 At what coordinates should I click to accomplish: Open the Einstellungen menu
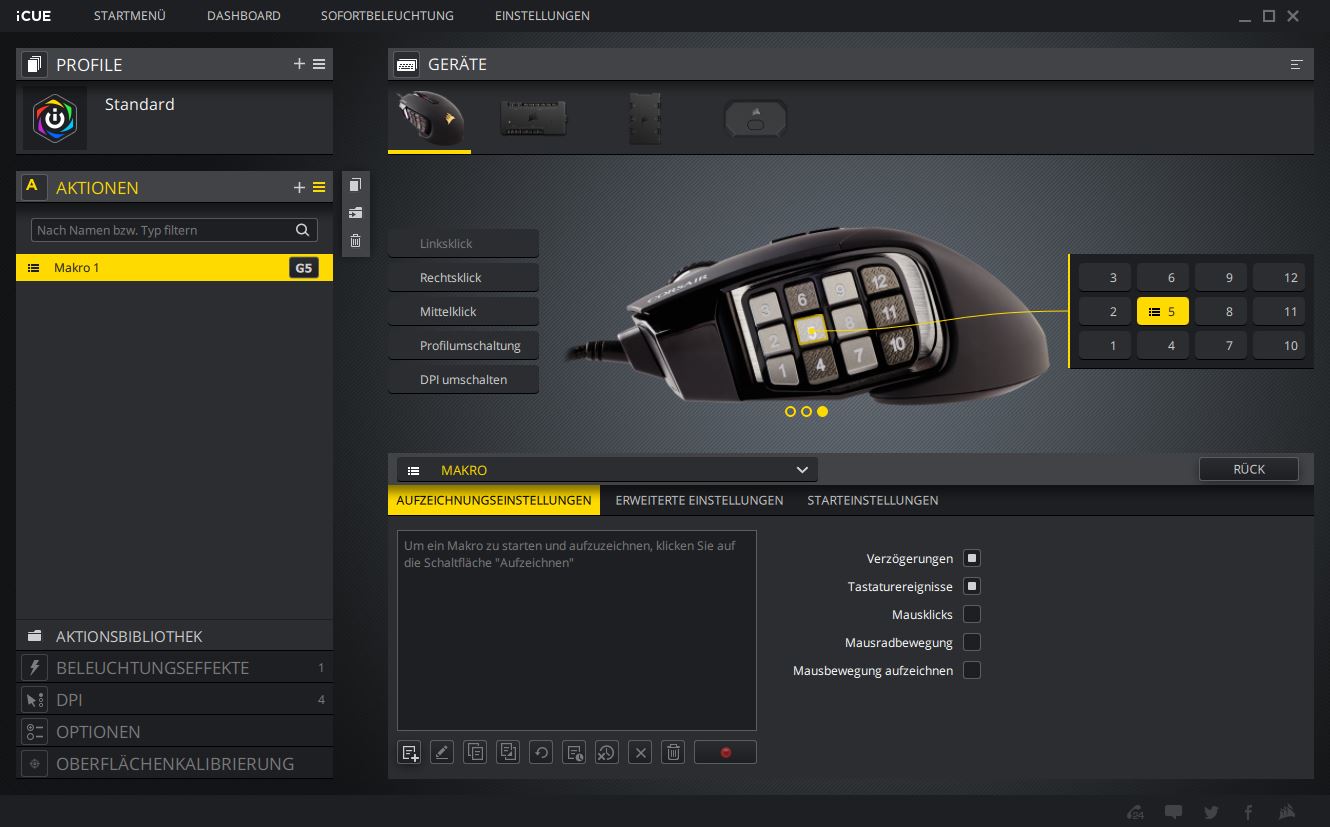point(542,16)
